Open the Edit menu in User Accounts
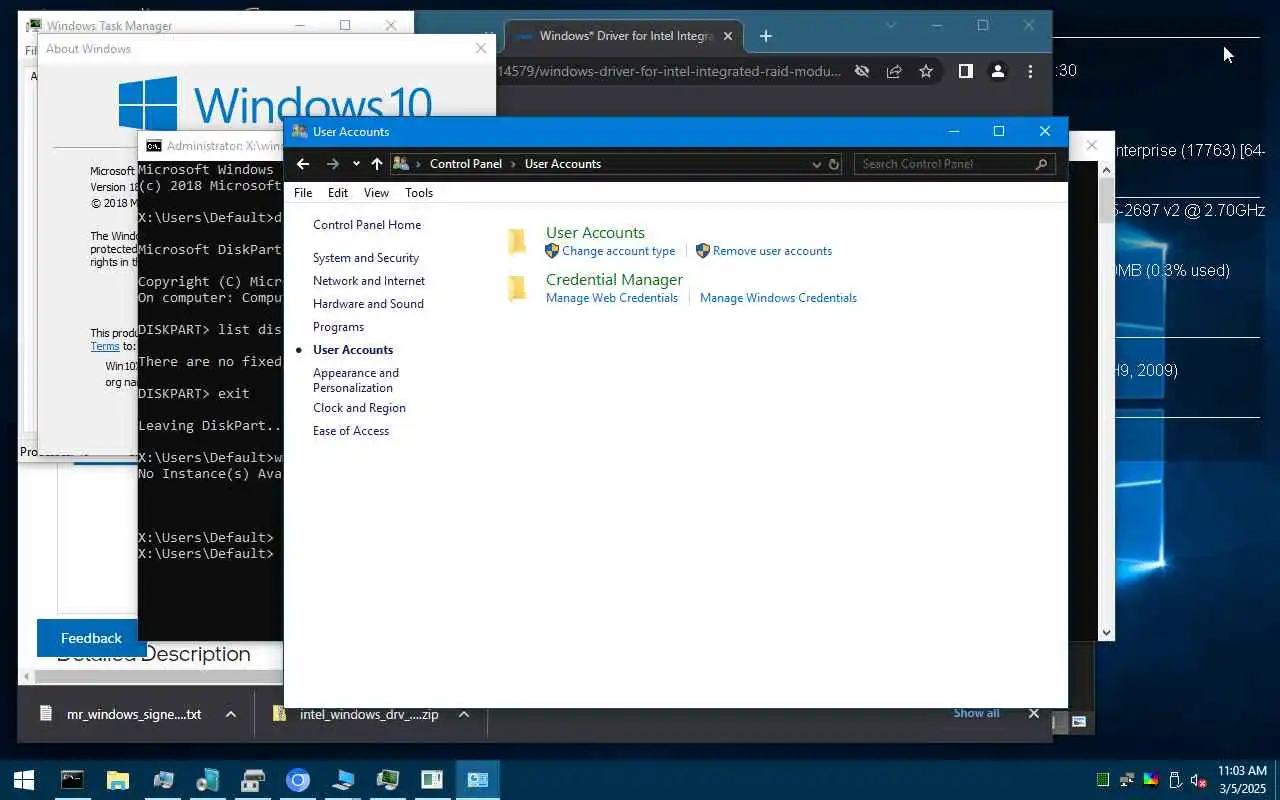Viewport: 1280px width, 800px height. 338,193
